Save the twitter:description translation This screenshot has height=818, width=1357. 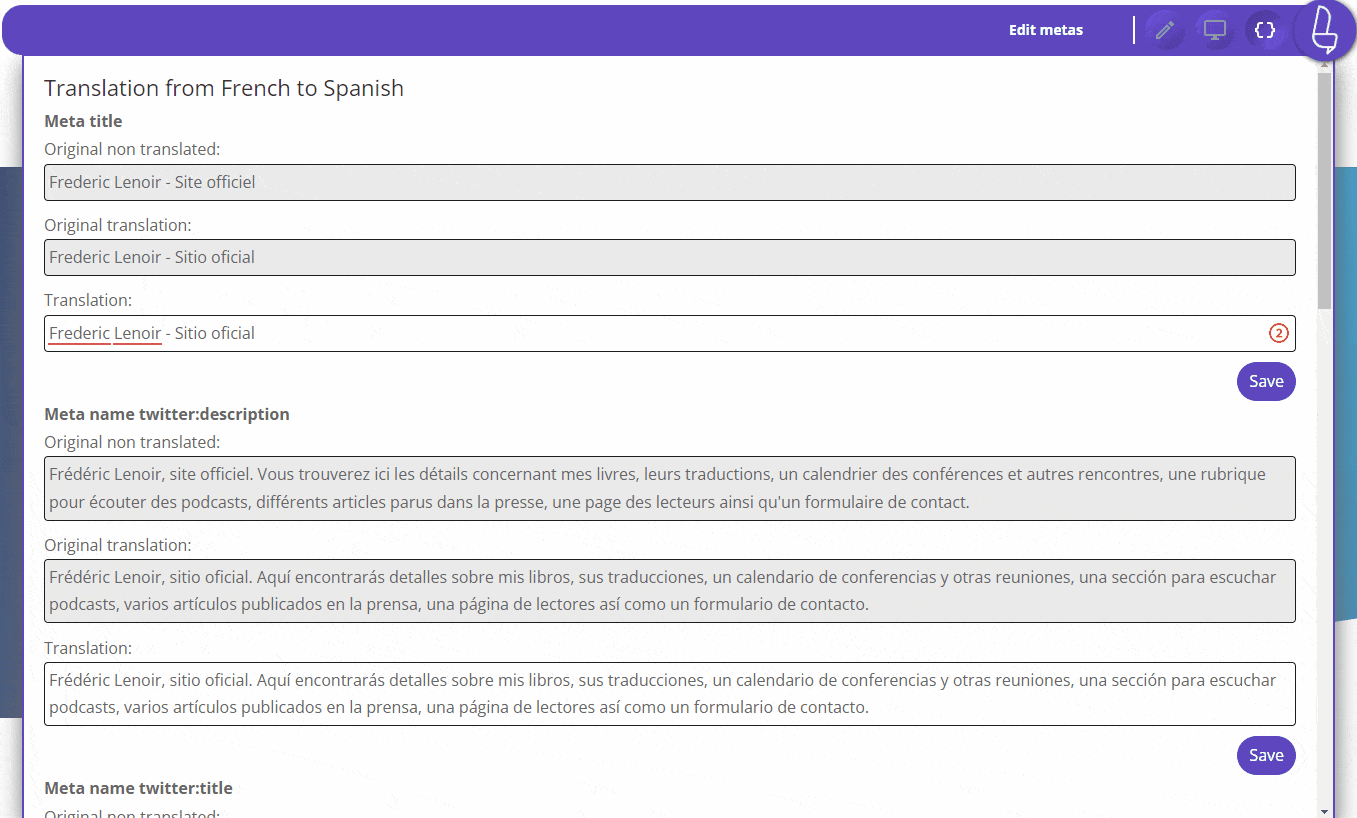click(x=1266, y=755)
